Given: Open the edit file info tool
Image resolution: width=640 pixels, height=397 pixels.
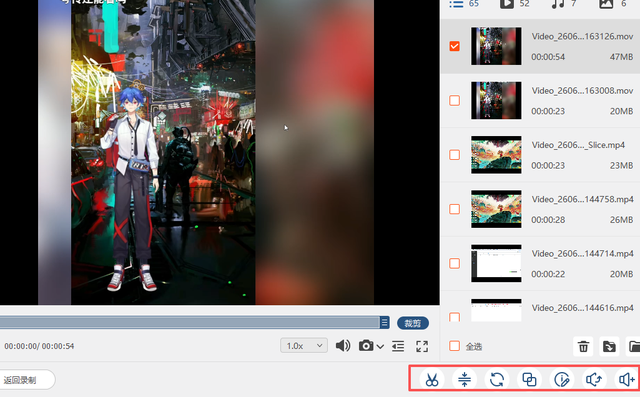Looking at the screenshot, I should coord(562,379).
